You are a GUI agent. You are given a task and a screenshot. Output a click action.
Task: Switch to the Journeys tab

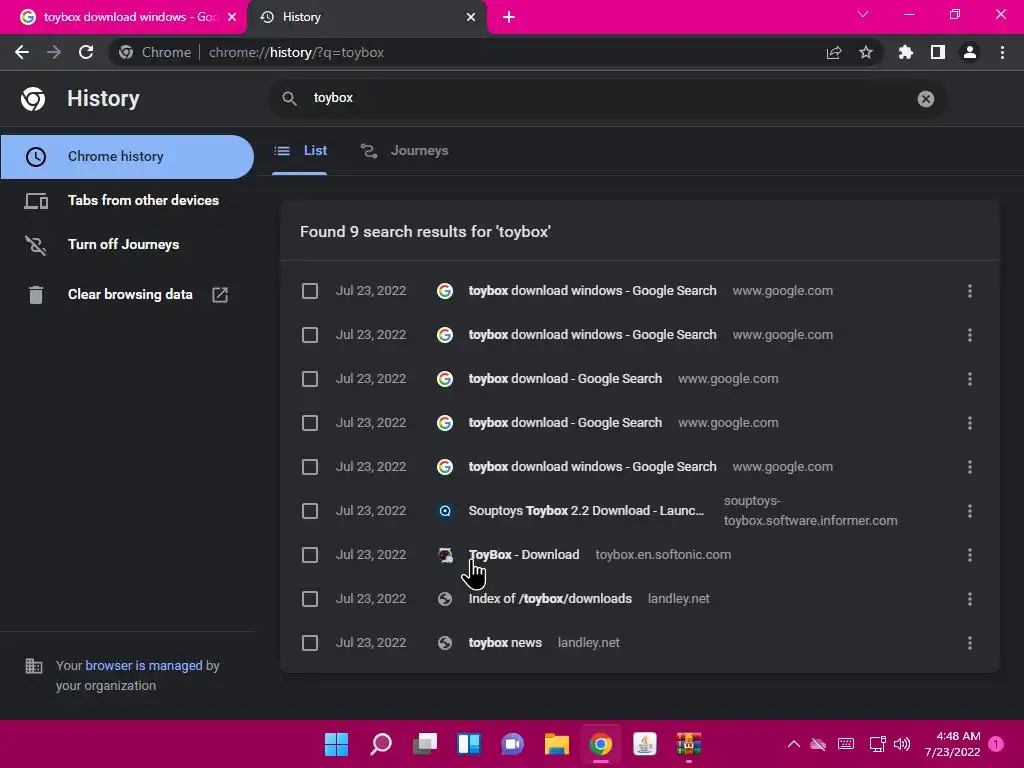coord(405,151)
